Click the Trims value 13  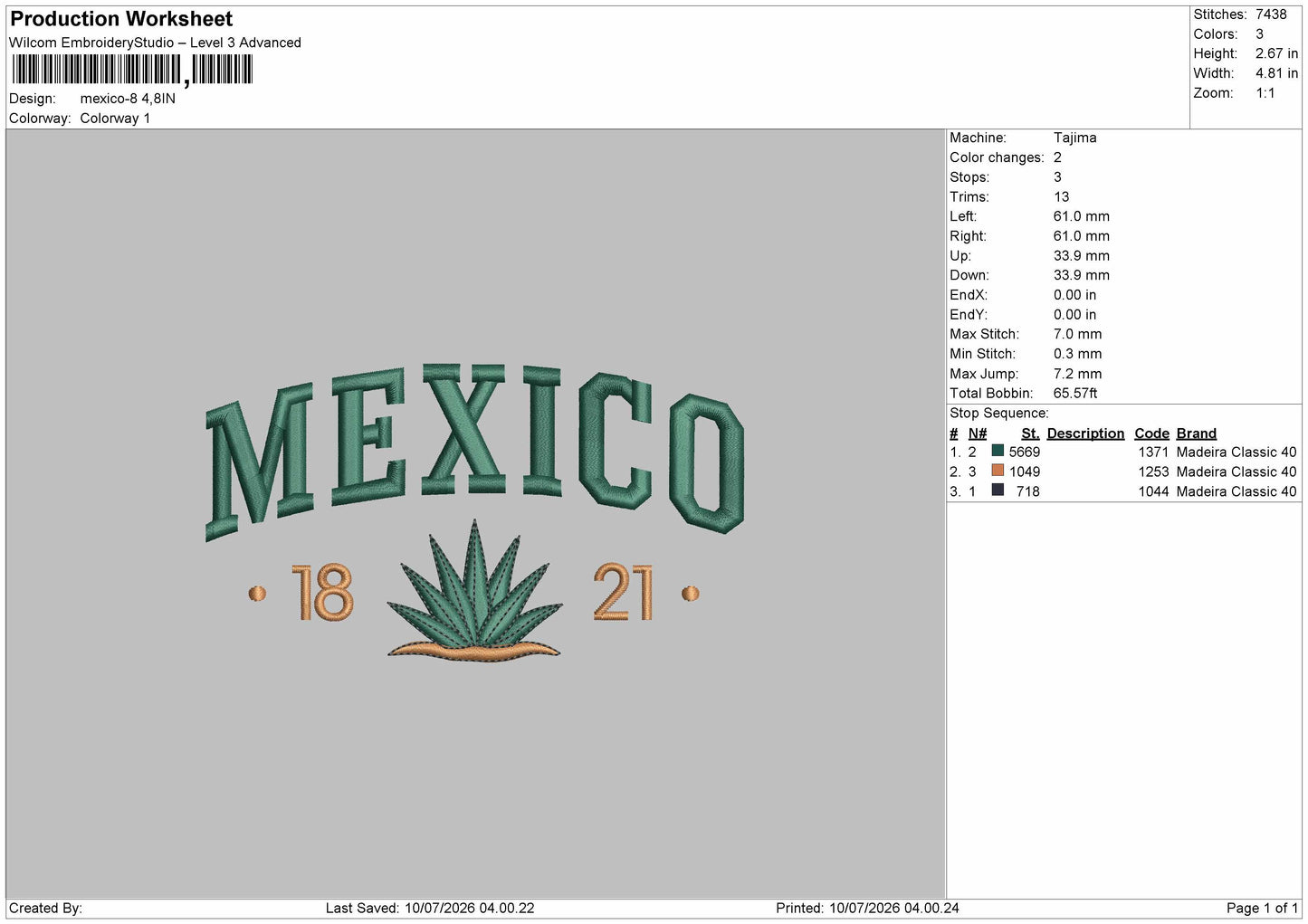(1061, 197)
